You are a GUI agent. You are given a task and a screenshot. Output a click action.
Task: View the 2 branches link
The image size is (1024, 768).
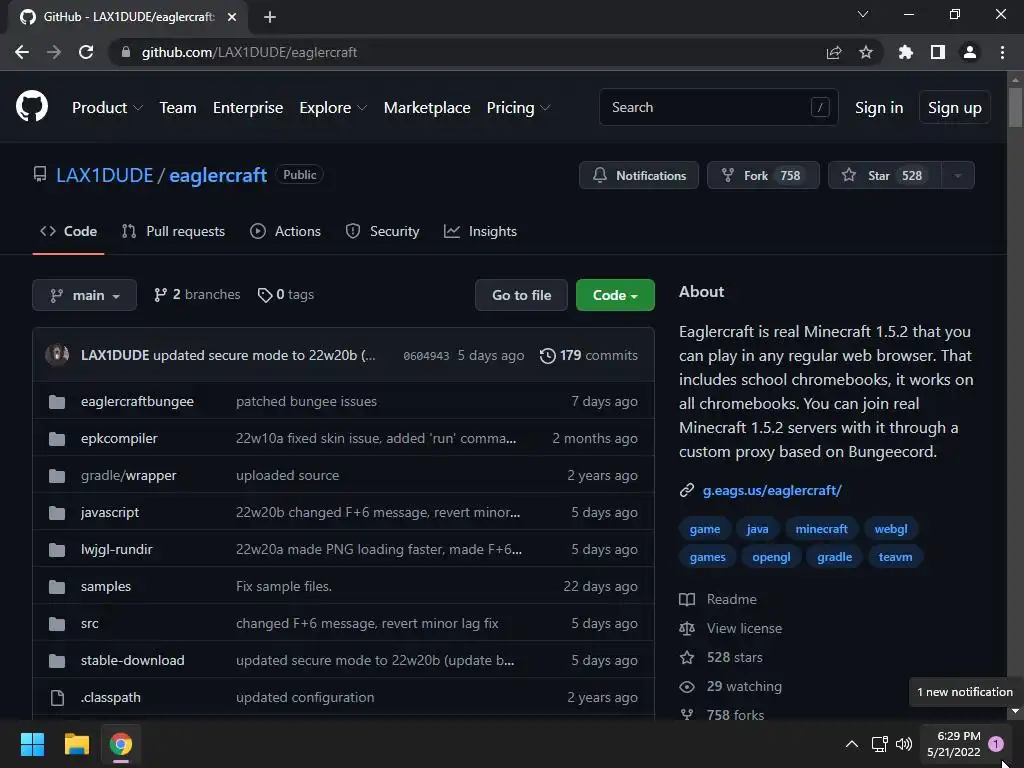(197, 295)
